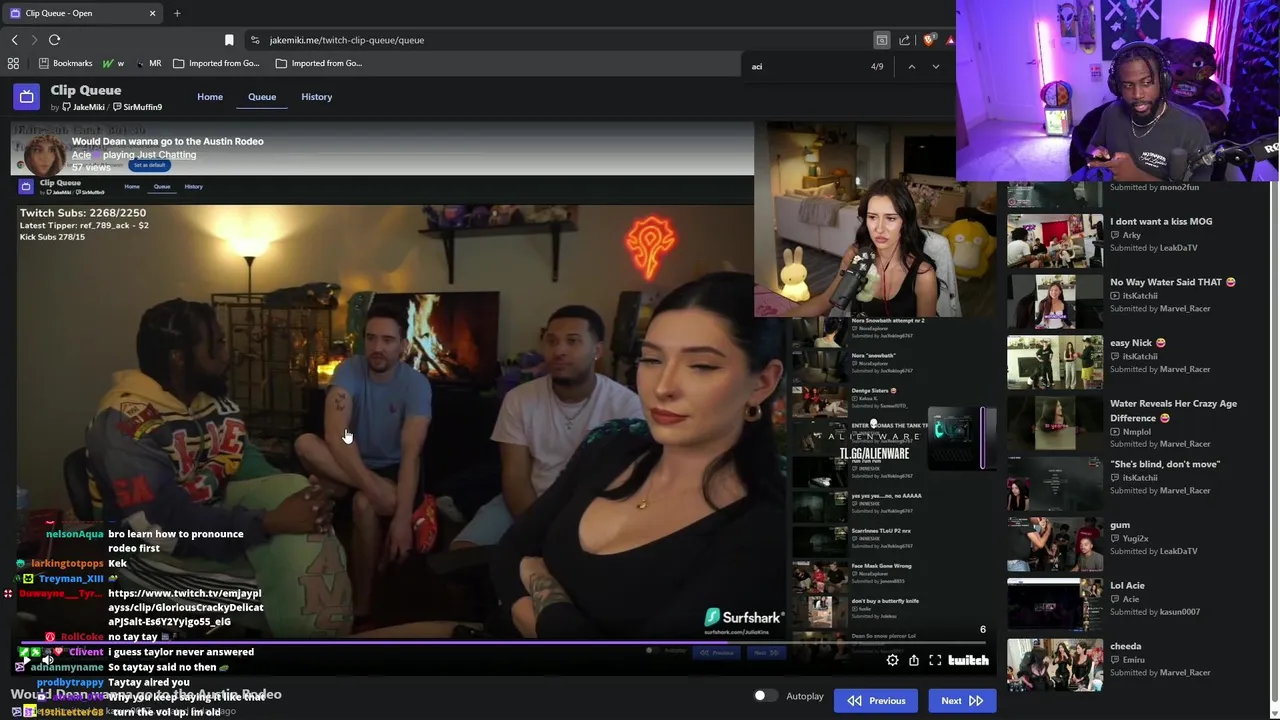
Task: Click 'Arky' channel name in queue
Action: tap(1131, 235)
